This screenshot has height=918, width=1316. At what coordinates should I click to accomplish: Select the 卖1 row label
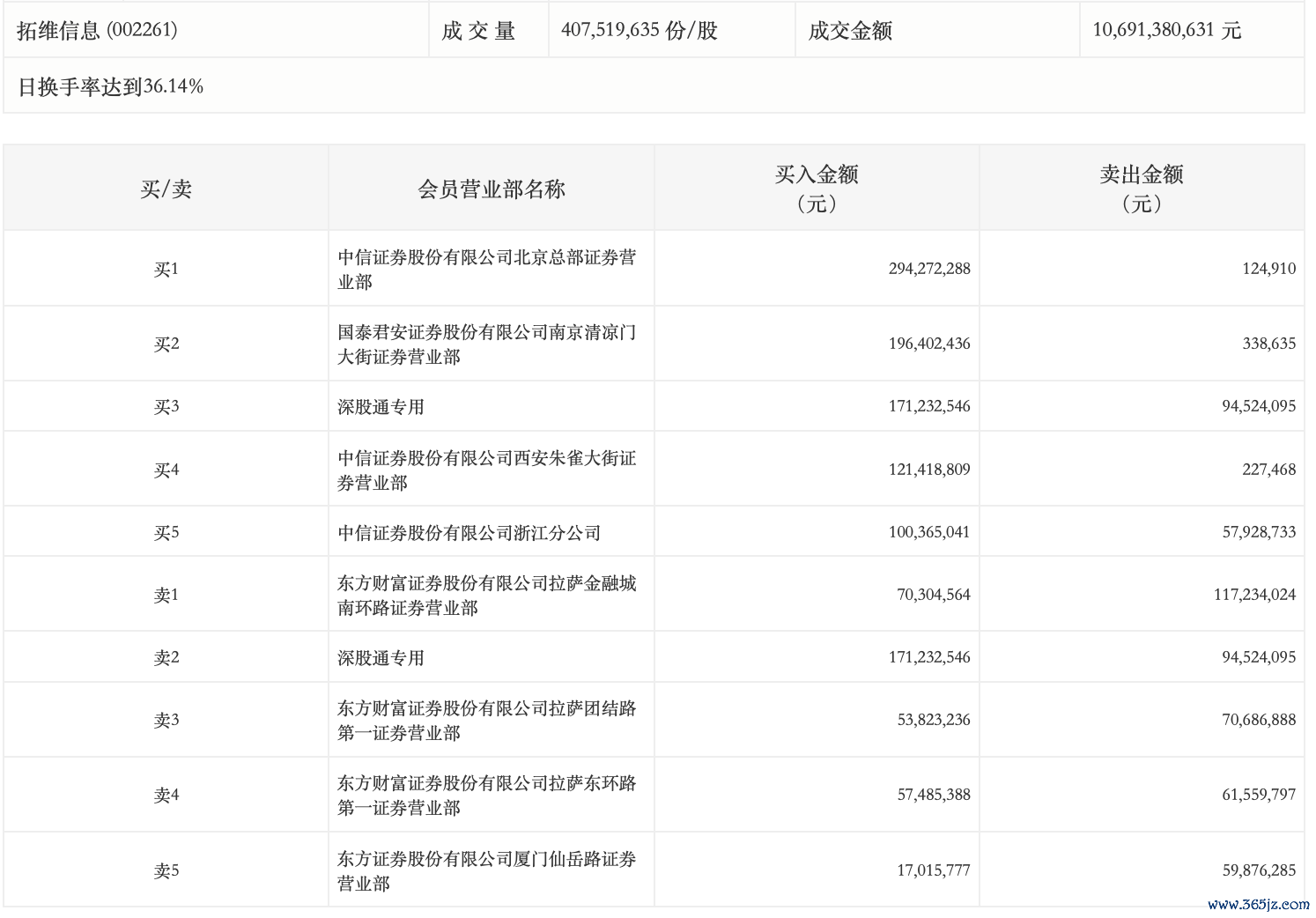[166, 595]
